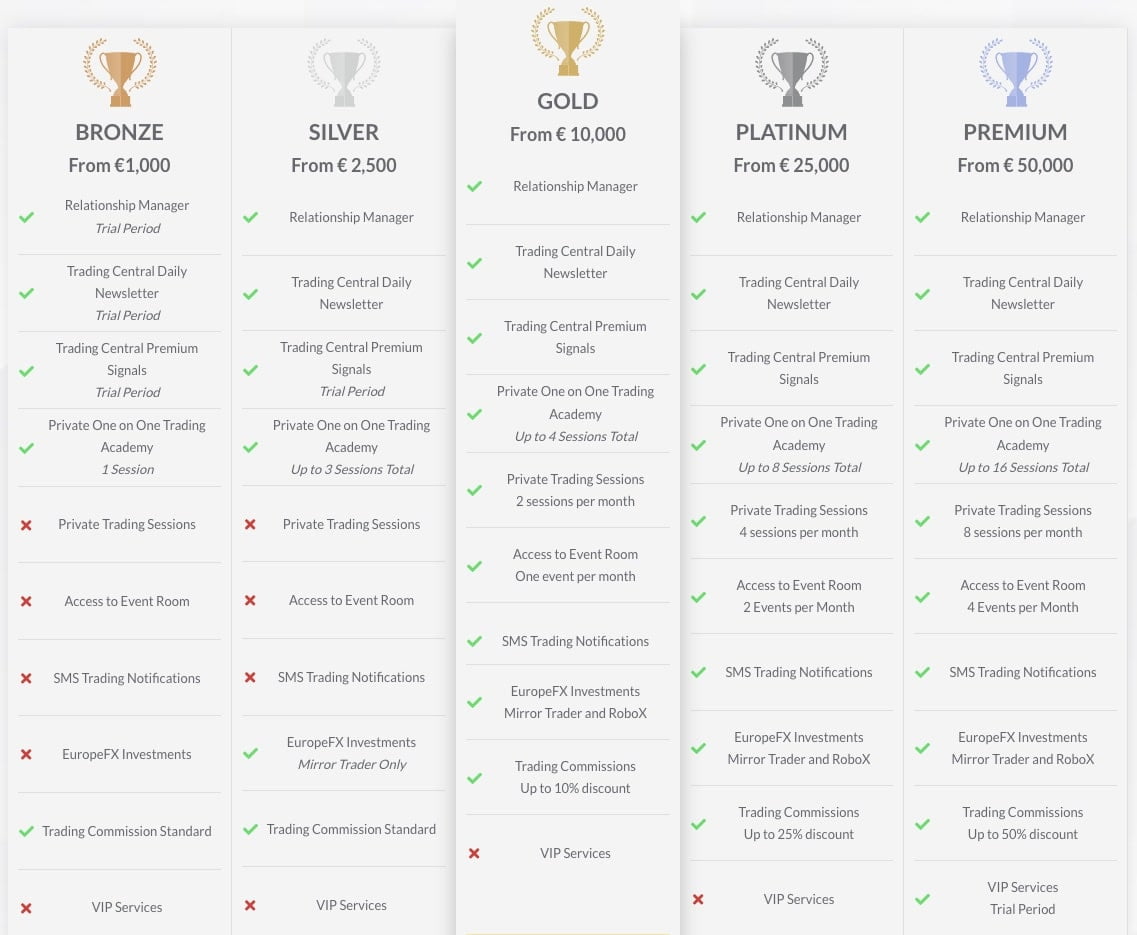This screenshot has height=935, width=1137.
Task: Click the Silver trophy icon
Action: pyautogui.click(x=344, y=73)
